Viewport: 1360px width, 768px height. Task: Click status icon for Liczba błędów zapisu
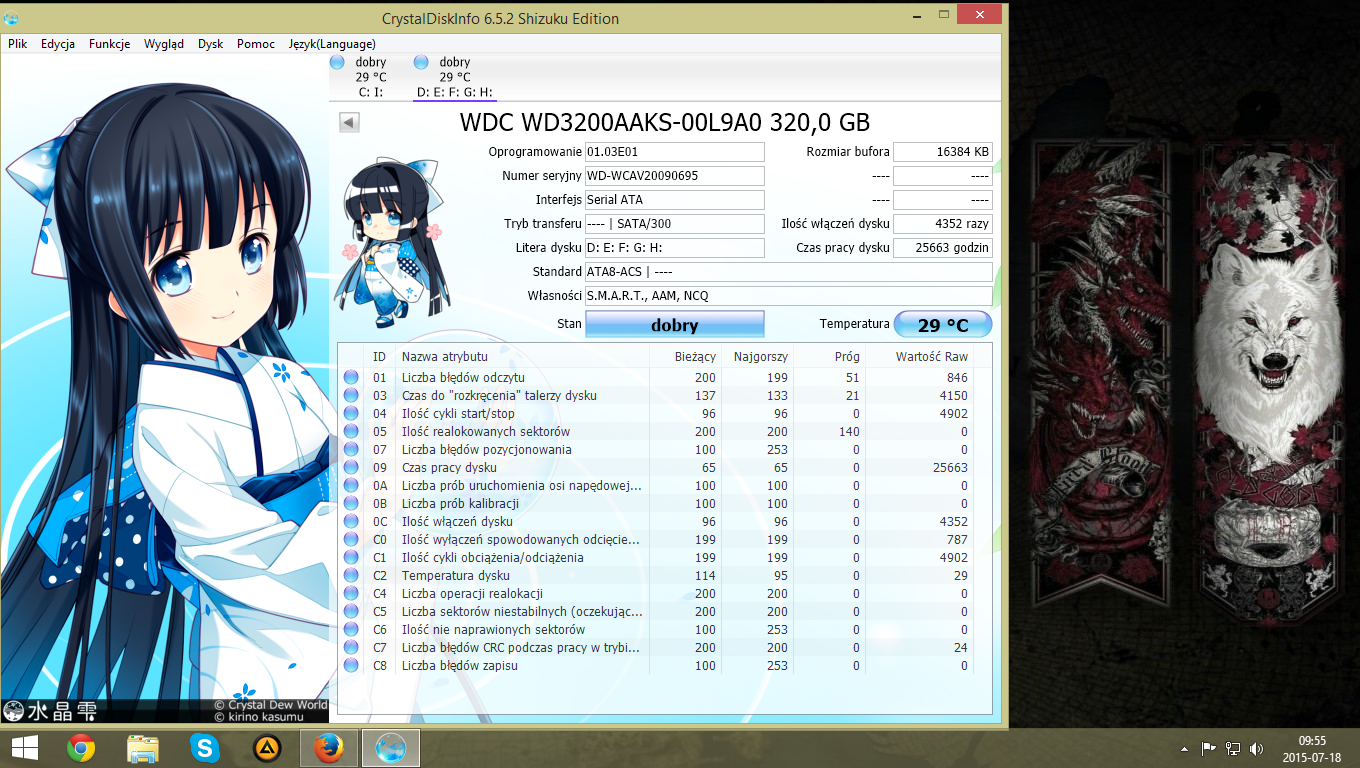[x=351, y=666]
